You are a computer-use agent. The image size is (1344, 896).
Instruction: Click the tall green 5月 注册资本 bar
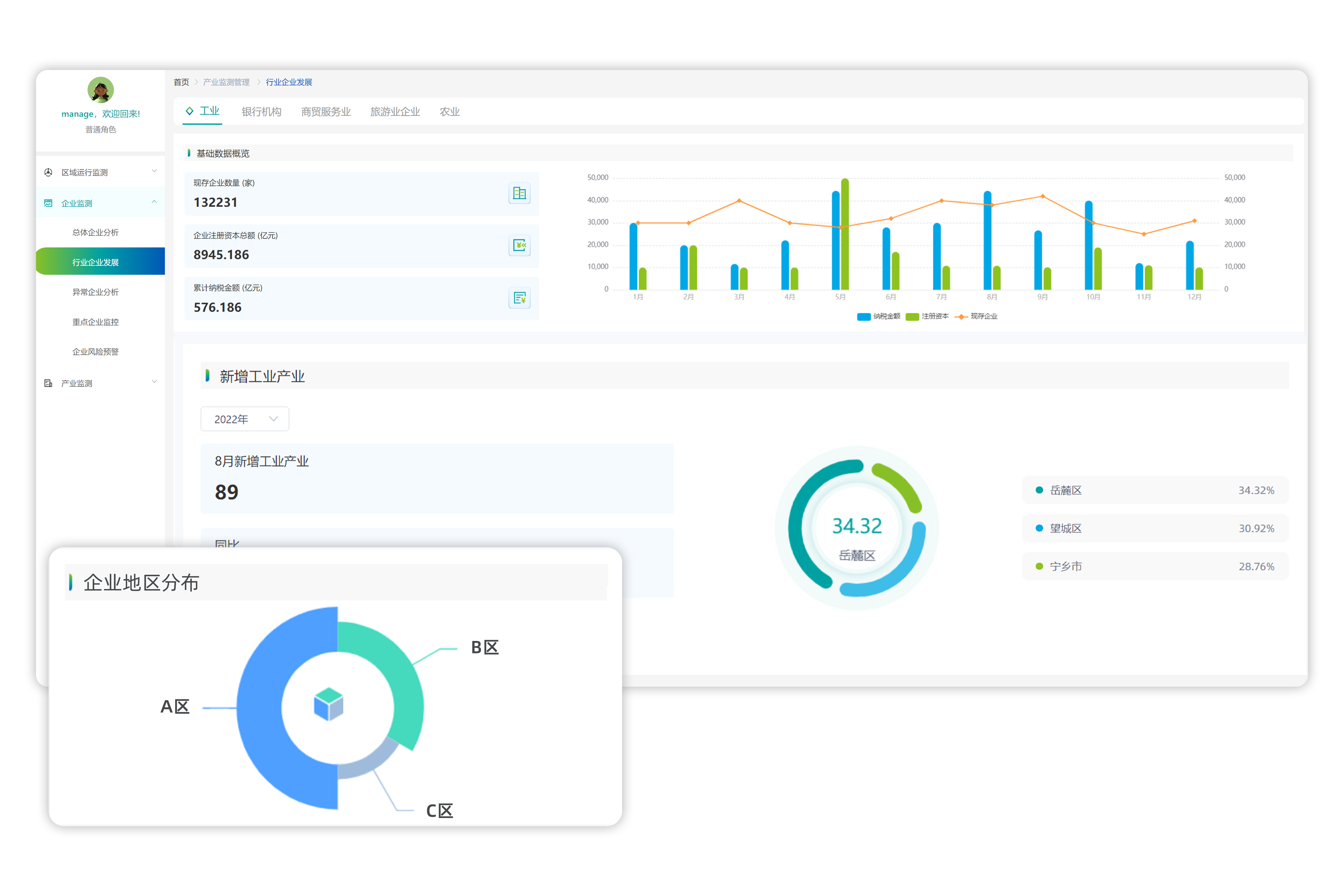point(845,234)
